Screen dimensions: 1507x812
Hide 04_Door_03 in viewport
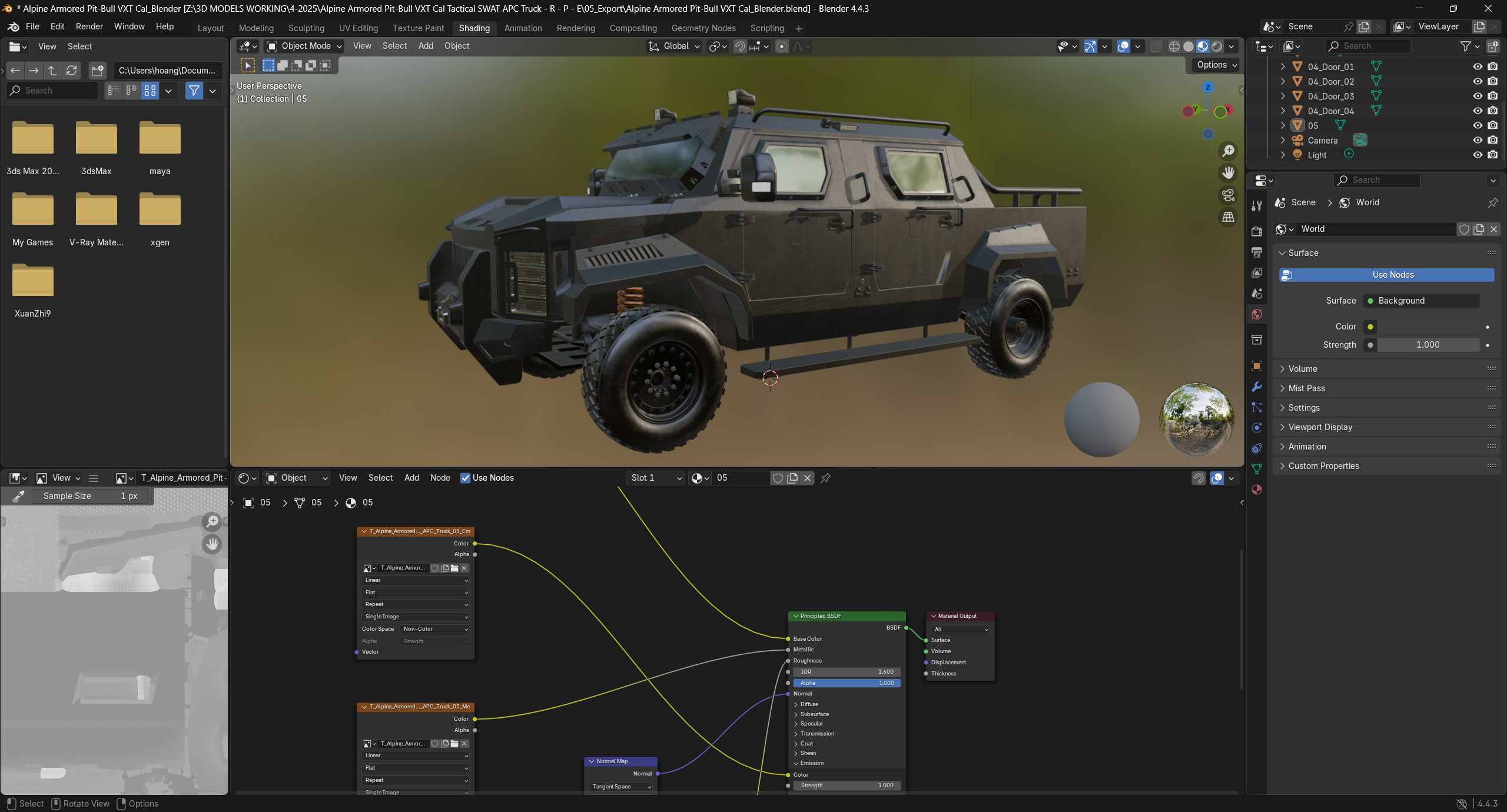[x=1478, y=96]
